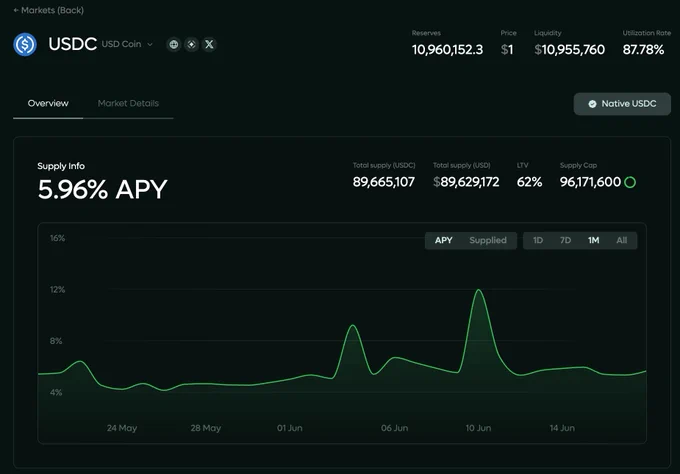The image size is (680, 474).
Task: Click the 12% y-axis label
Action: click(x=57, y=290)
